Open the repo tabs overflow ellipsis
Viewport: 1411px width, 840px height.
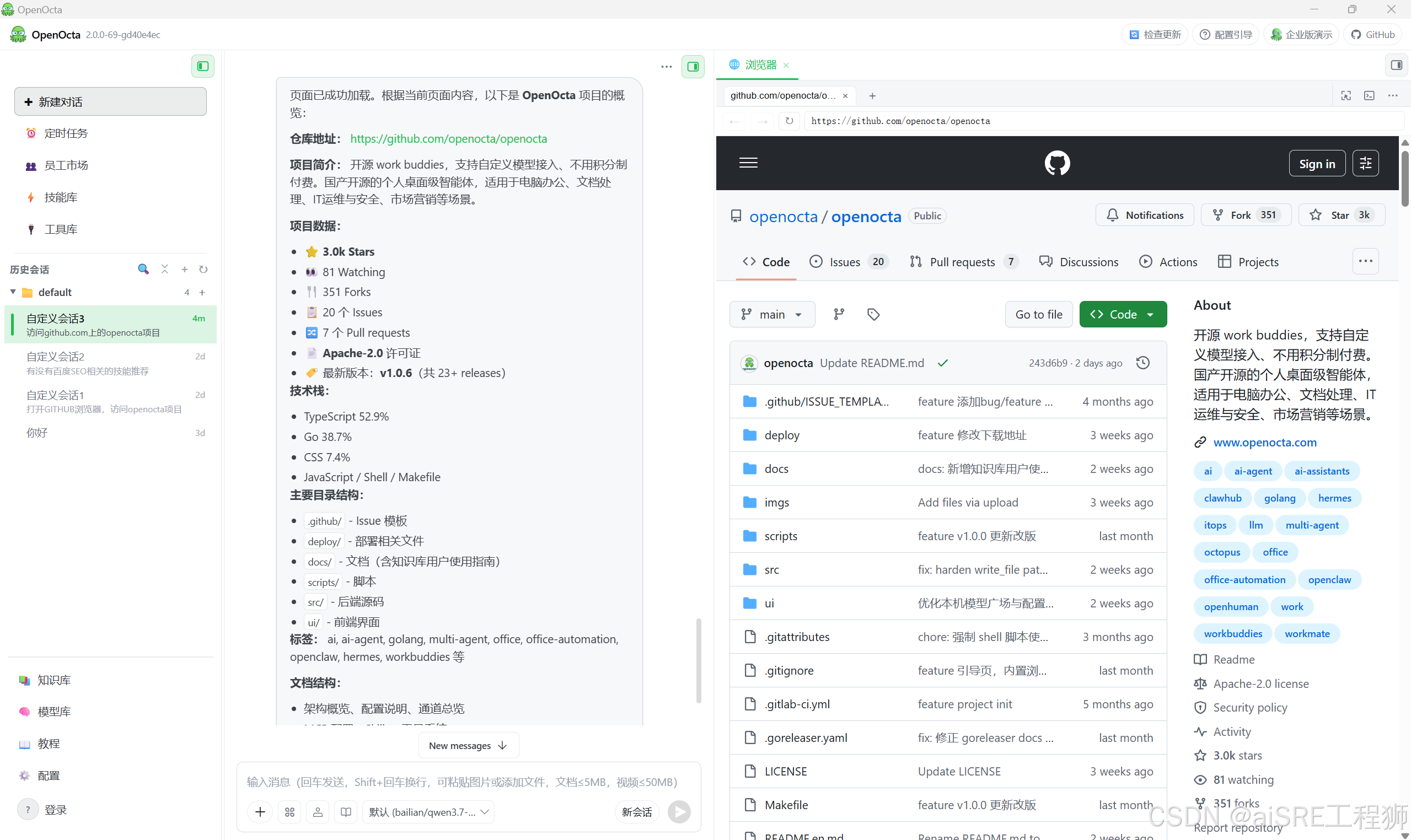[x=1365, y=261]
